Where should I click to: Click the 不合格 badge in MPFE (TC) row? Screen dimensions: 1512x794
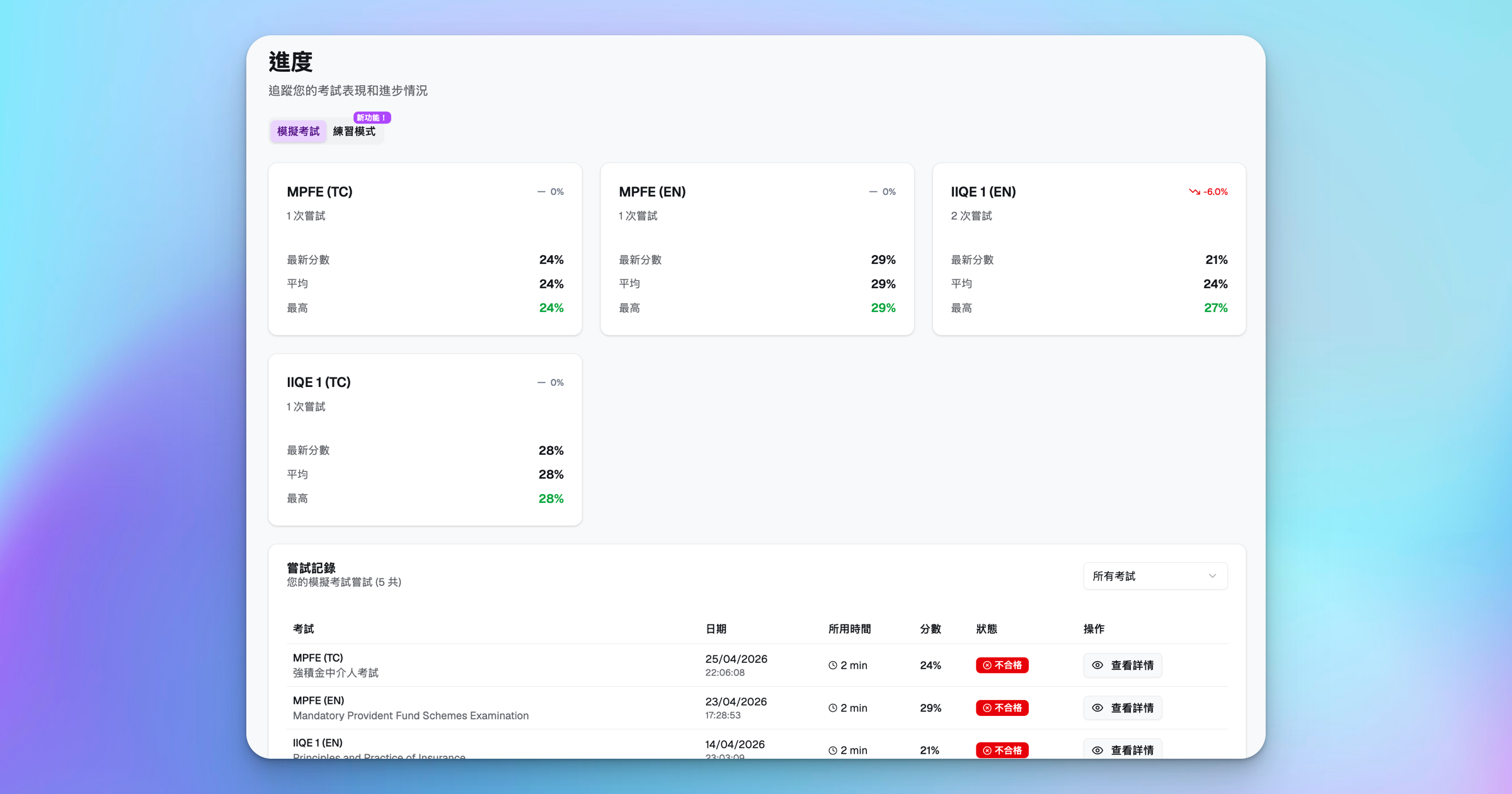click(x=1002, y=665)
